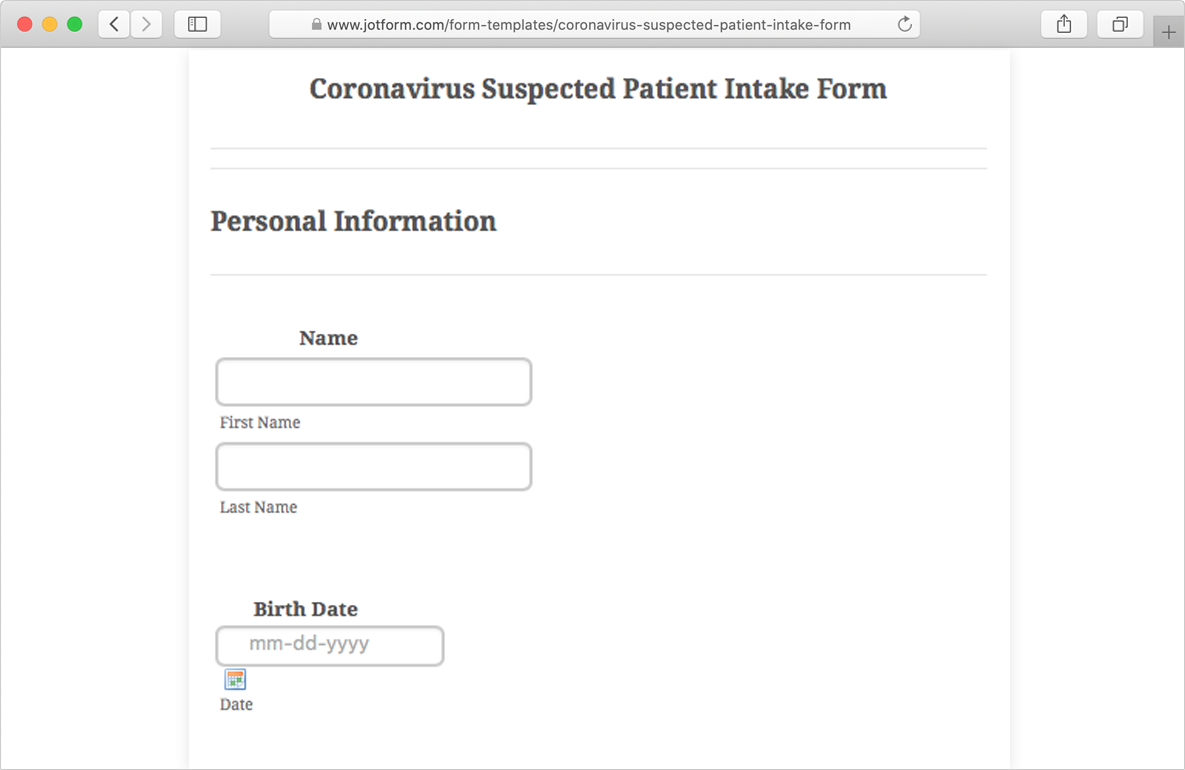This screenshot has height=770, width=1185.
Task: Open the Share menu
Action: [x=1064, y=24]
